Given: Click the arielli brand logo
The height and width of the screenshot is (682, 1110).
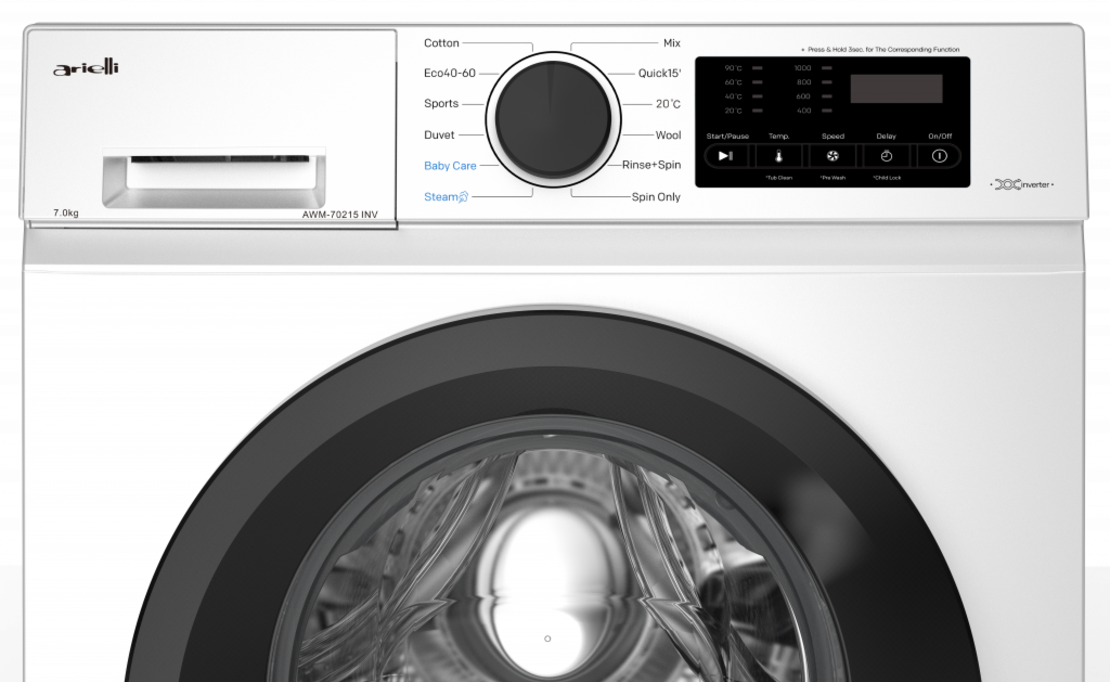Looking at the screenshot, I should point(86,68).
